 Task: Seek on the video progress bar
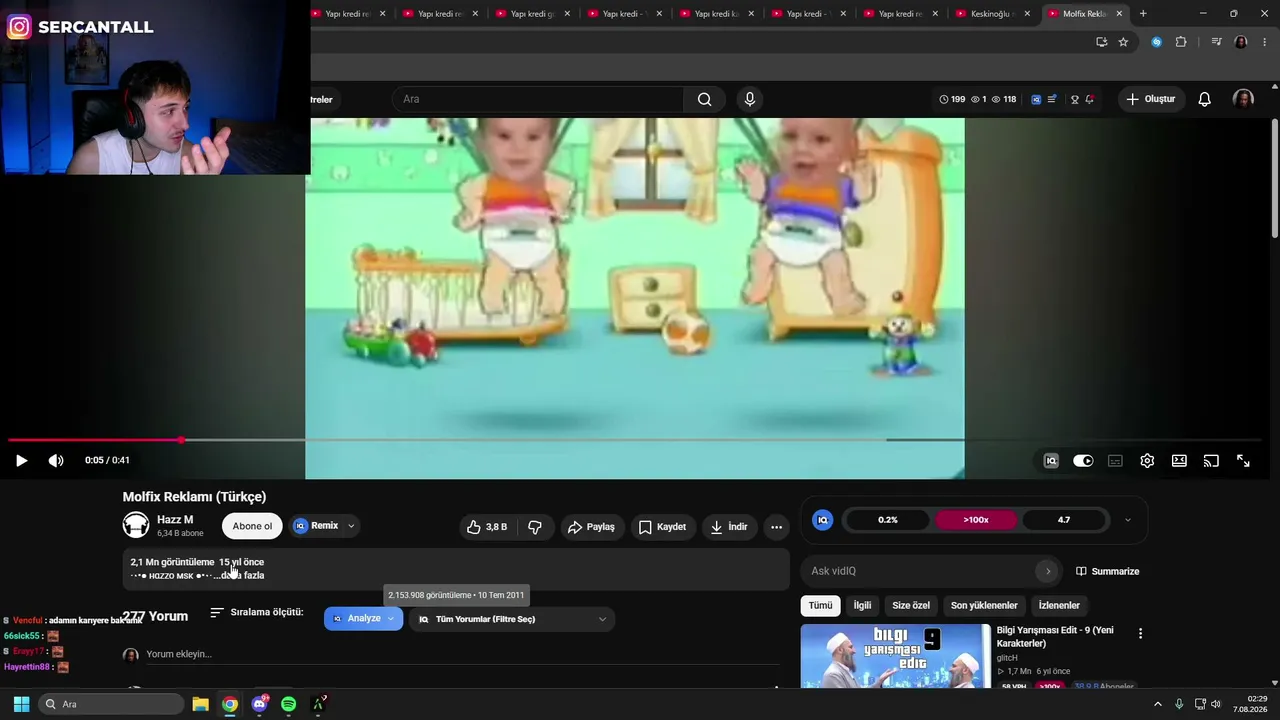[x=636, y=440]
